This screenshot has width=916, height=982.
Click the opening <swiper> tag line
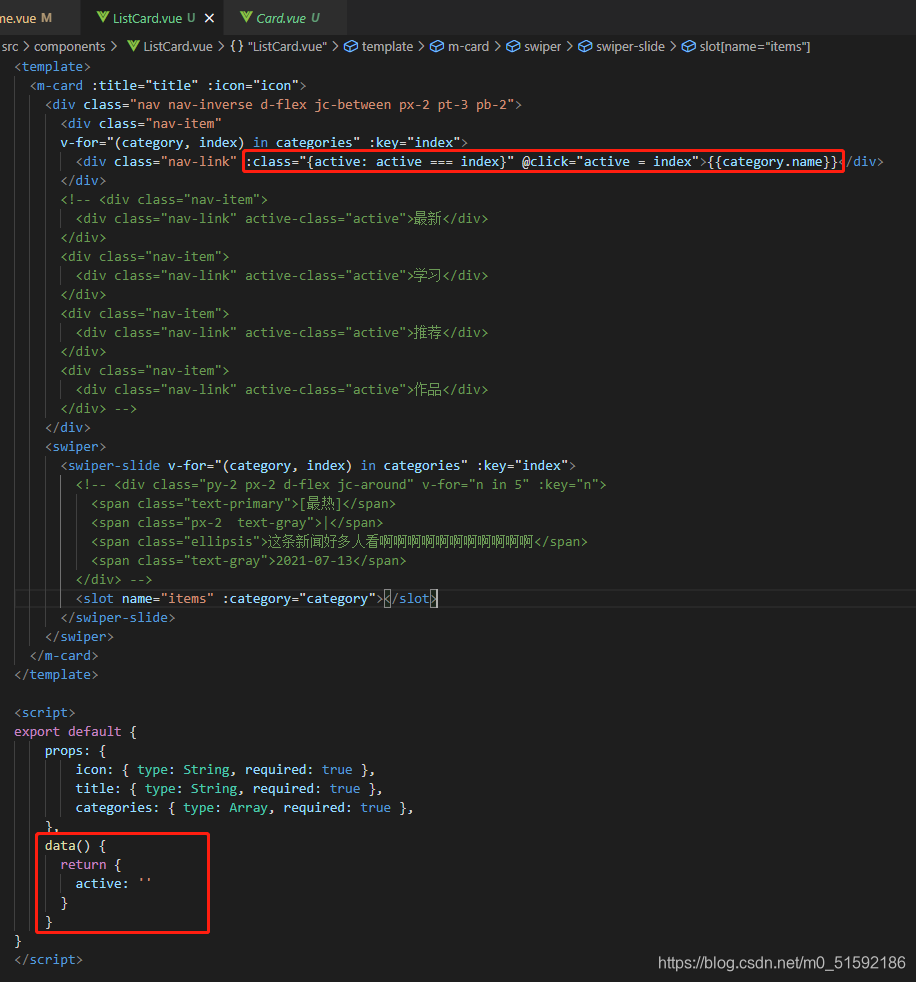(75, 447)
